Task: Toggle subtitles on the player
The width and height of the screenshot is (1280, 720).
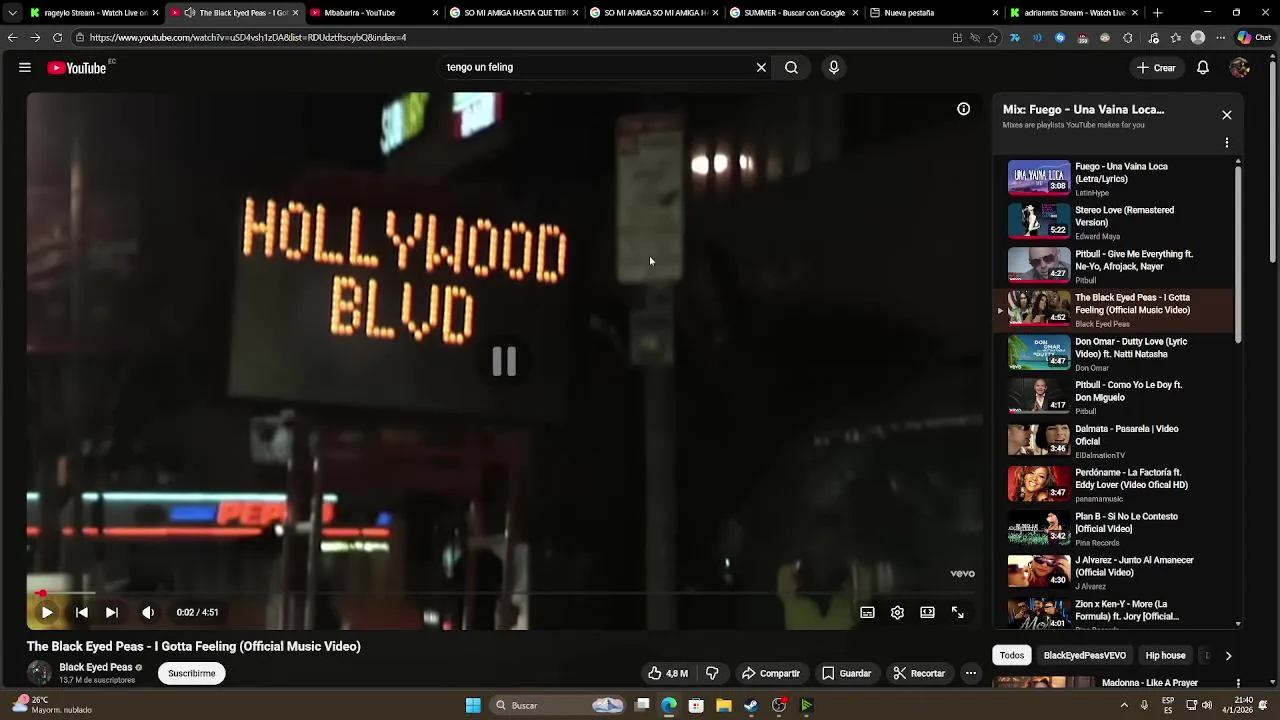Action: pos(867,612)
